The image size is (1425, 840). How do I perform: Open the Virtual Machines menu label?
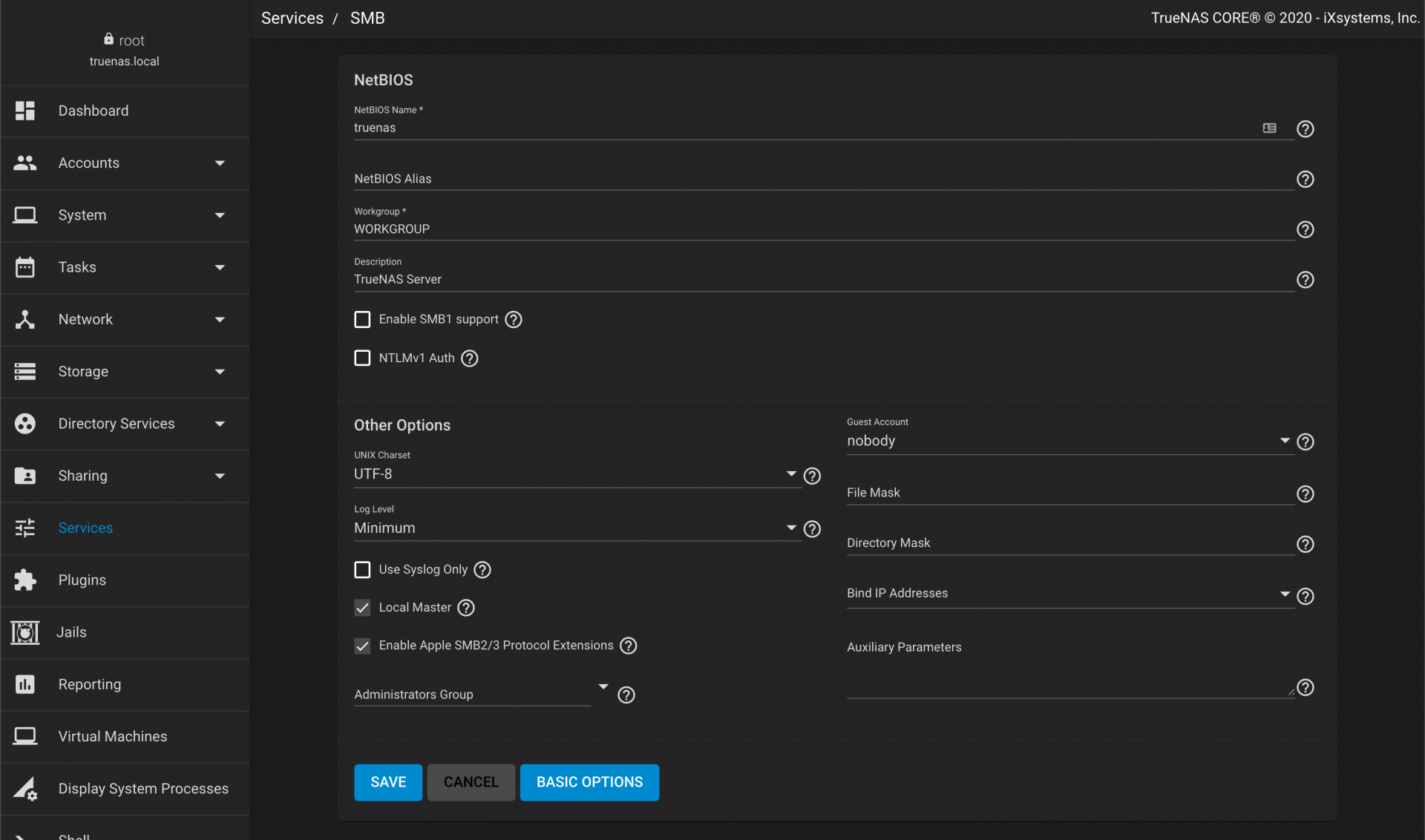113,736
